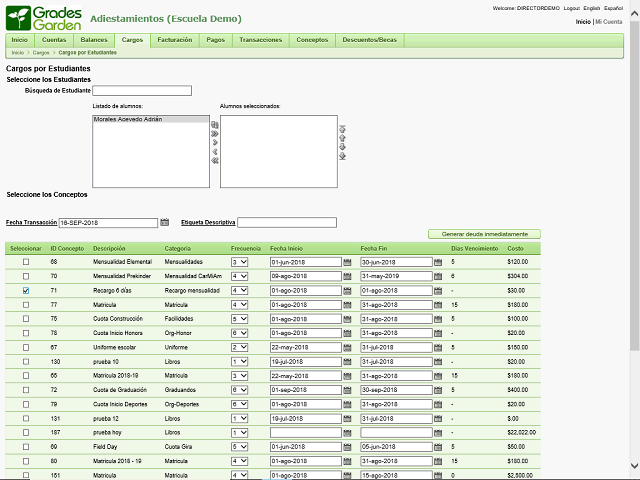This screenshot has width=640, height=480.
Task: Open Fecha Inicio calendar for Mensualidad Elemental
Action: (347, 262)
